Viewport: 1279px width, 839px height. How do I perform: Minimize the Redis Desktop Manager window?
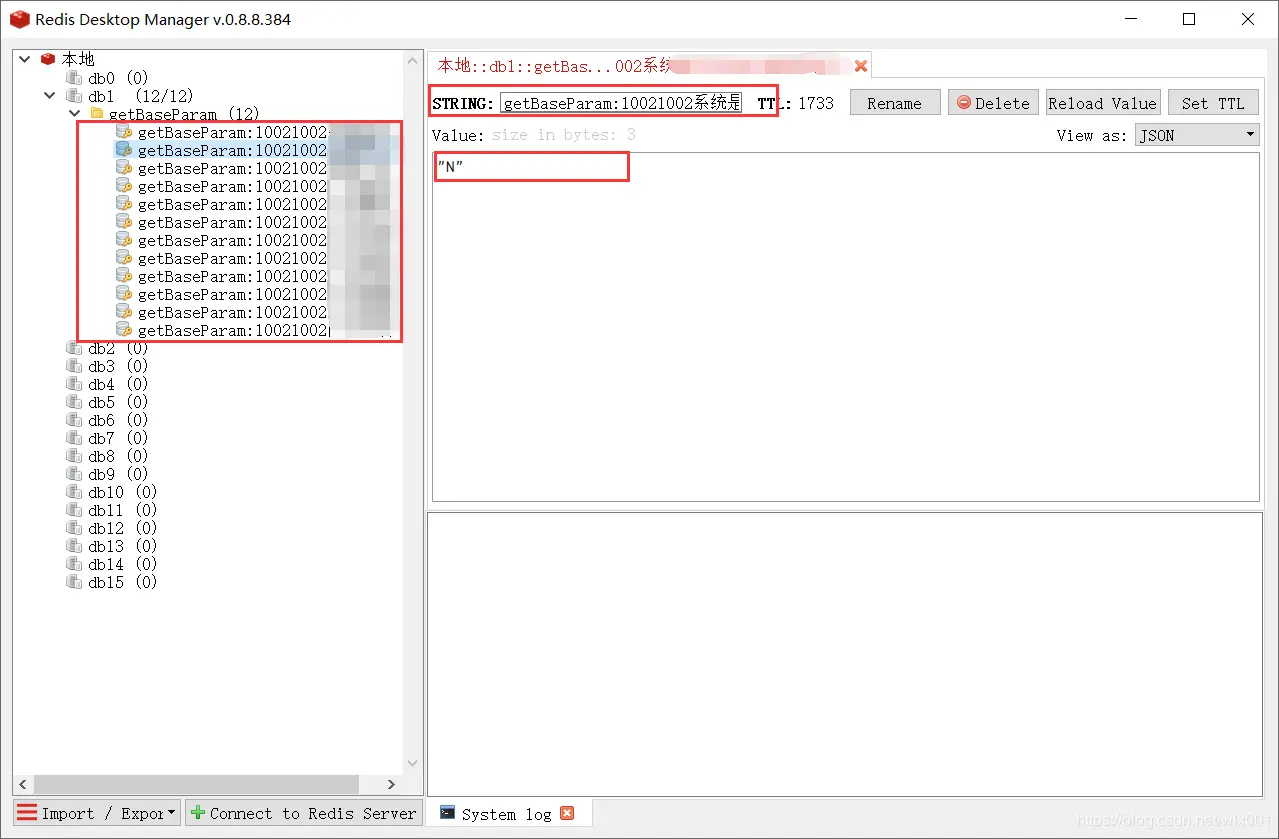(x=1131, y=19)
